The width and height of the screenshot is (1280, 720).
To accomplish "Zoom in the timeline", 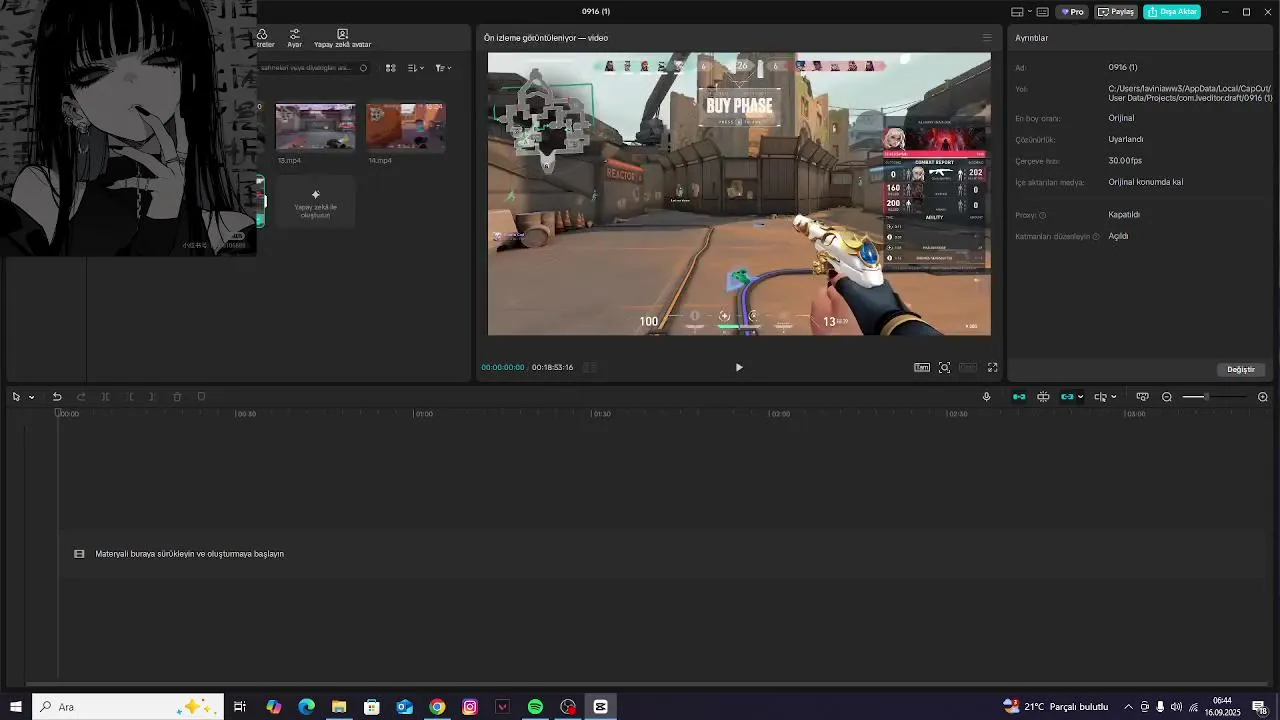I will (1263, 397).
